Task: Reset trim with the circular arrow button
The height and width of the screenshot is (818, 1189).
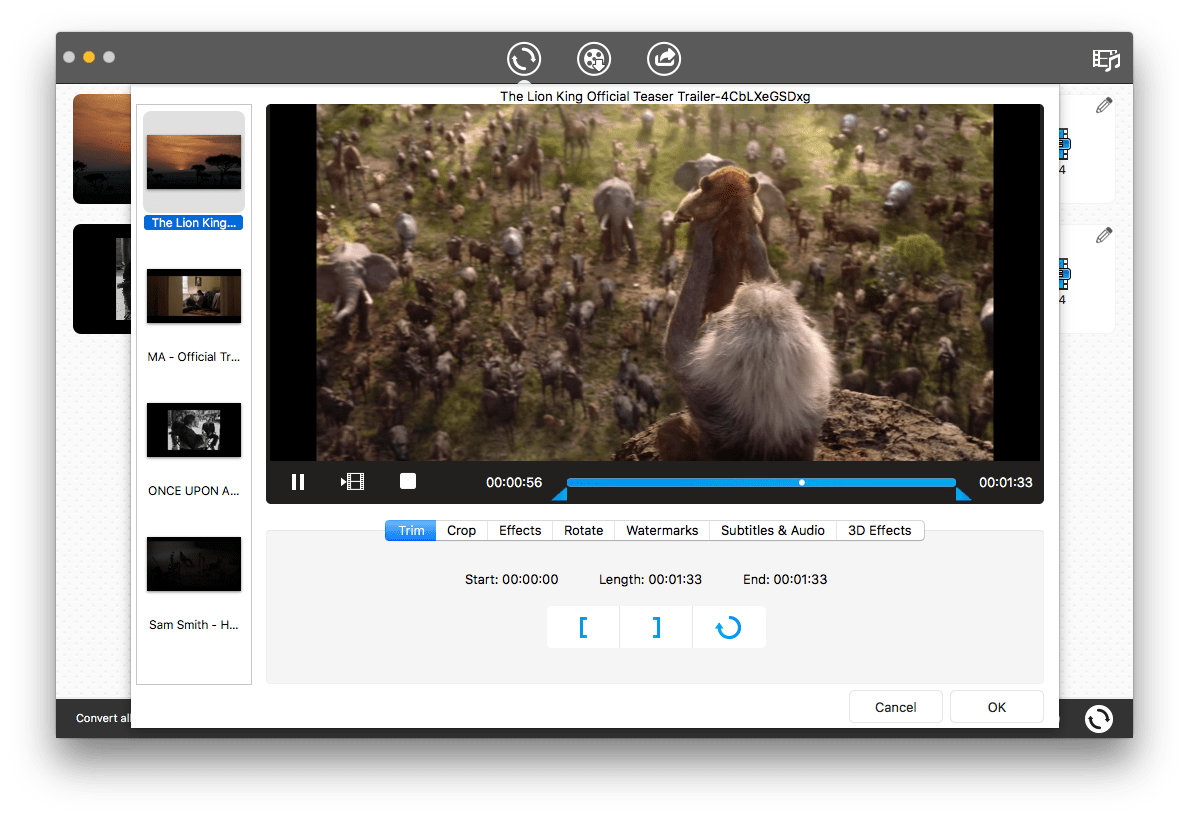Action: point(729,627)
